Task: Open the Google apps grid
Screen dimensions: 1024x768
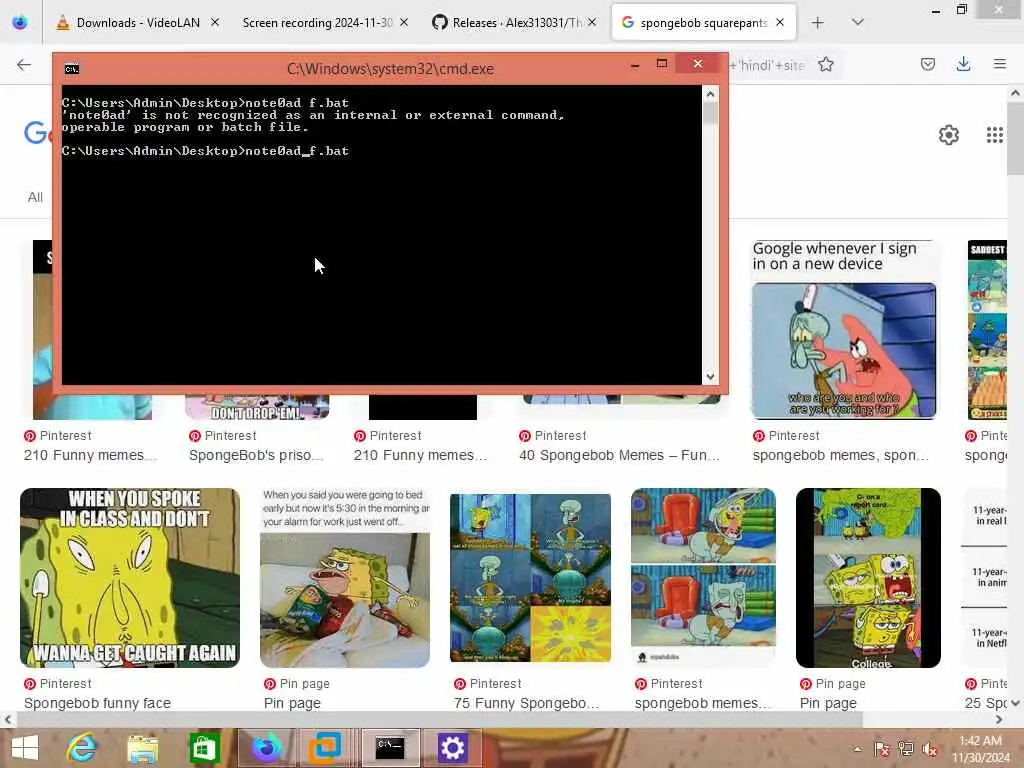Action: pyautogui.click(x=995, y=135)
